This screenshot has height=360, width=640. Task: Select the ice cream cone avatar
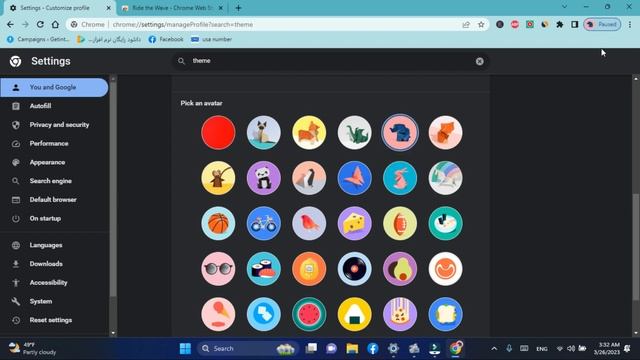point(218,314)
